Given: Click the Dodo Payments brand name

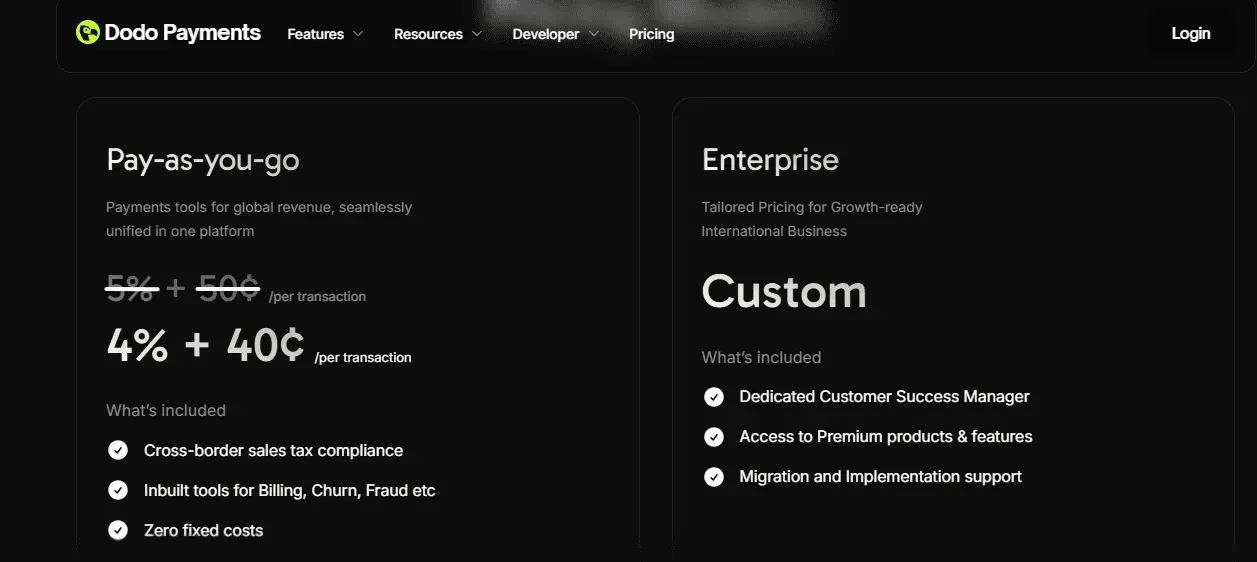Looking at the screenshot, I should pyautogui.click(x=182, y=33).
